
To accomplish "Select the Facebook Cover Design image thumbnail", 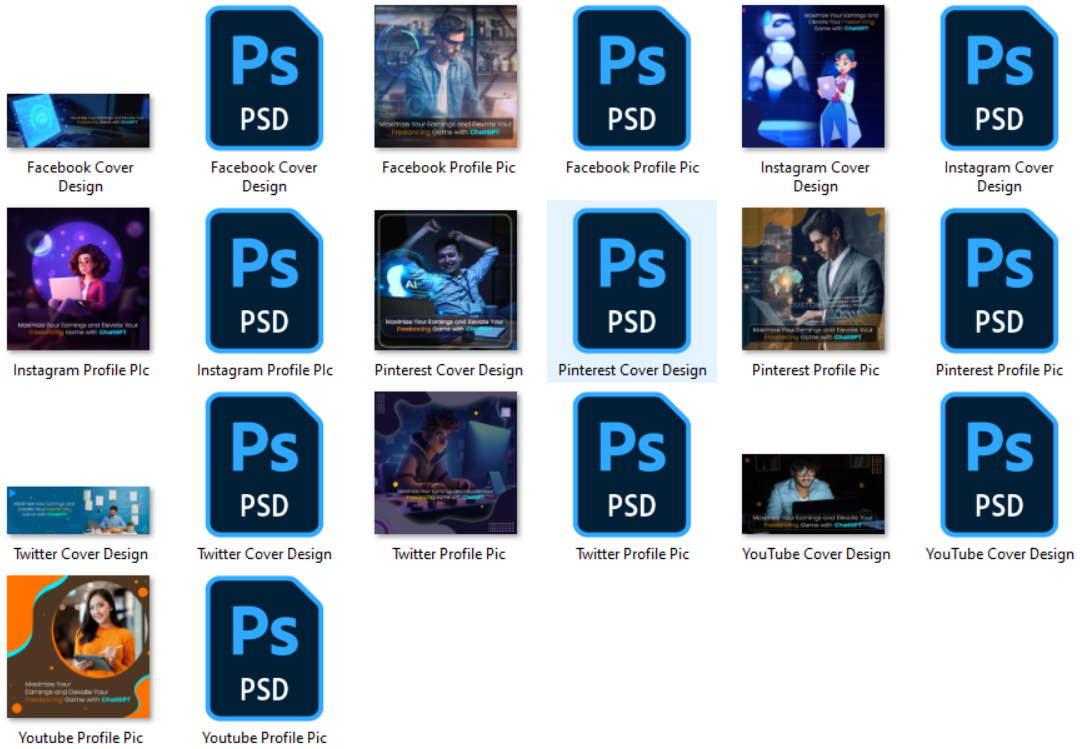I will pos(78,121).
